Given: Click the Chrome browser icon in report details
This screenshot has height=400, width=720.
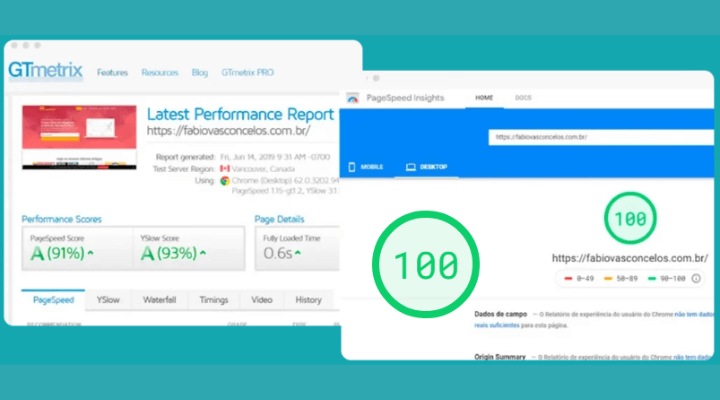Looking at the screenshot, I should click(x=225, y=180).
